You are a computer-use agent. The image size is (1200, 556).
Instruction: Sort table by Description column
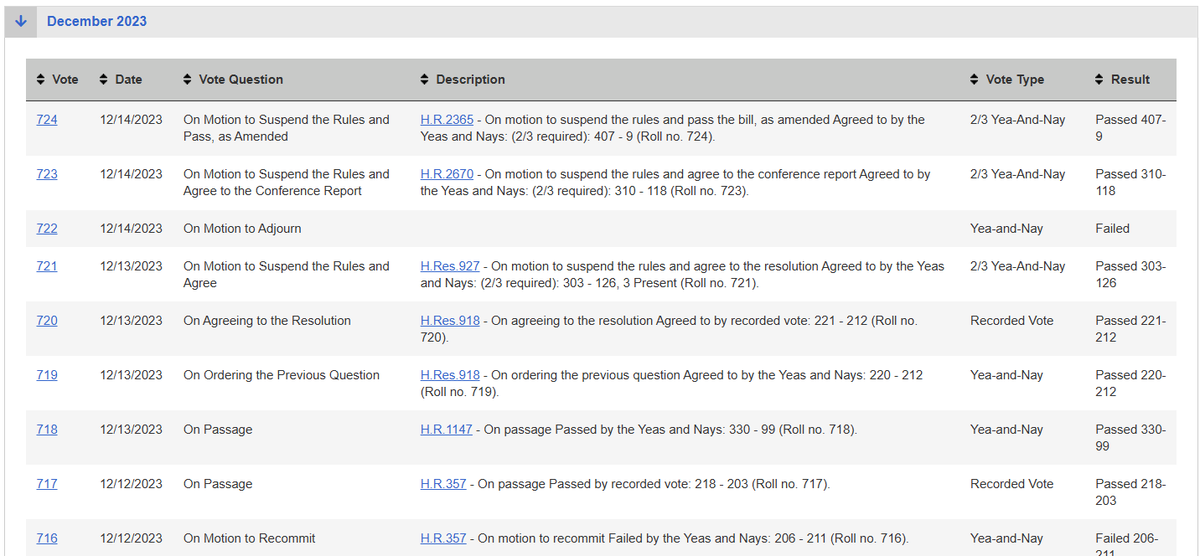click(462, 79)
